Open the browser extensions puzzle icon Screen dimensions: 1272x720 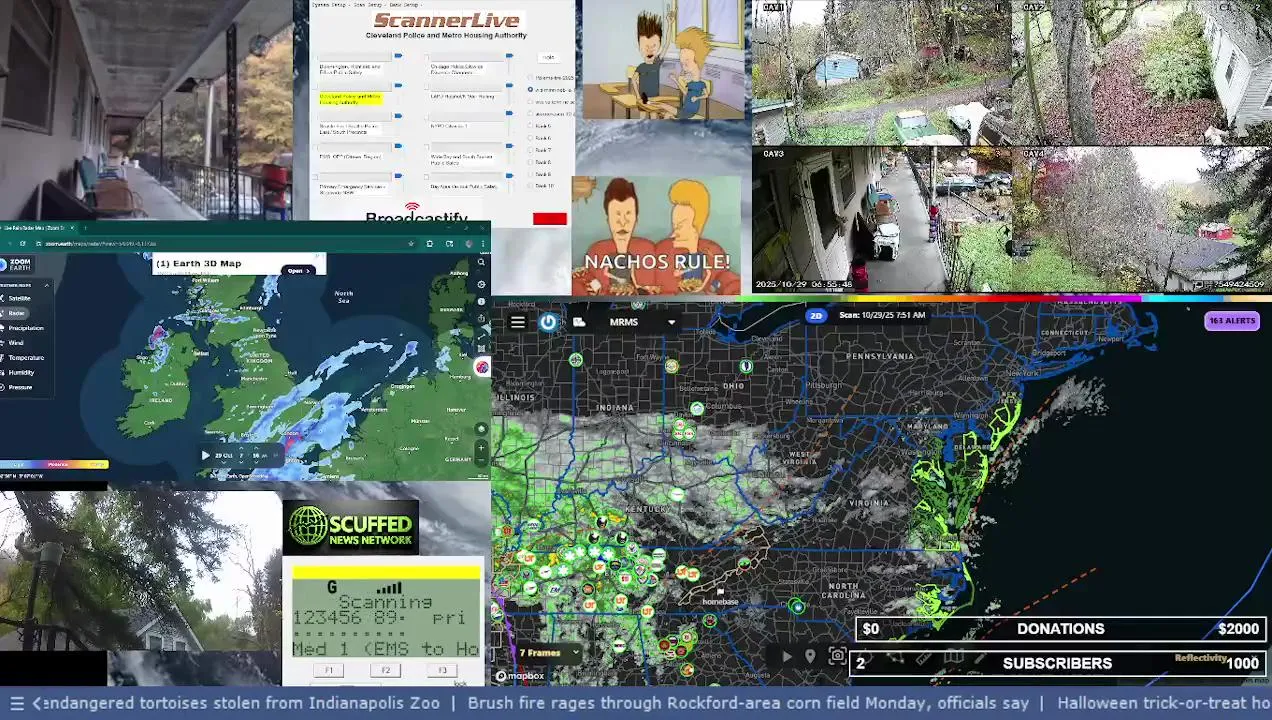430,243
